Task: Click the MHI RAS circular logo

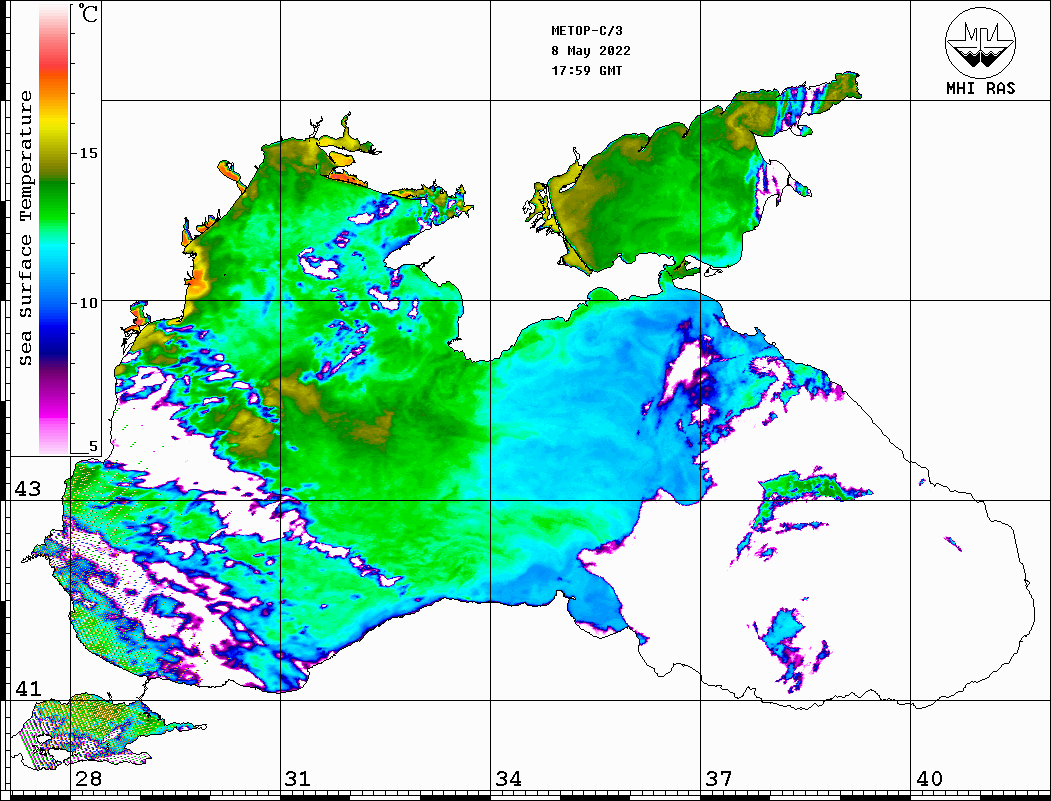Action: click(981, 42)
